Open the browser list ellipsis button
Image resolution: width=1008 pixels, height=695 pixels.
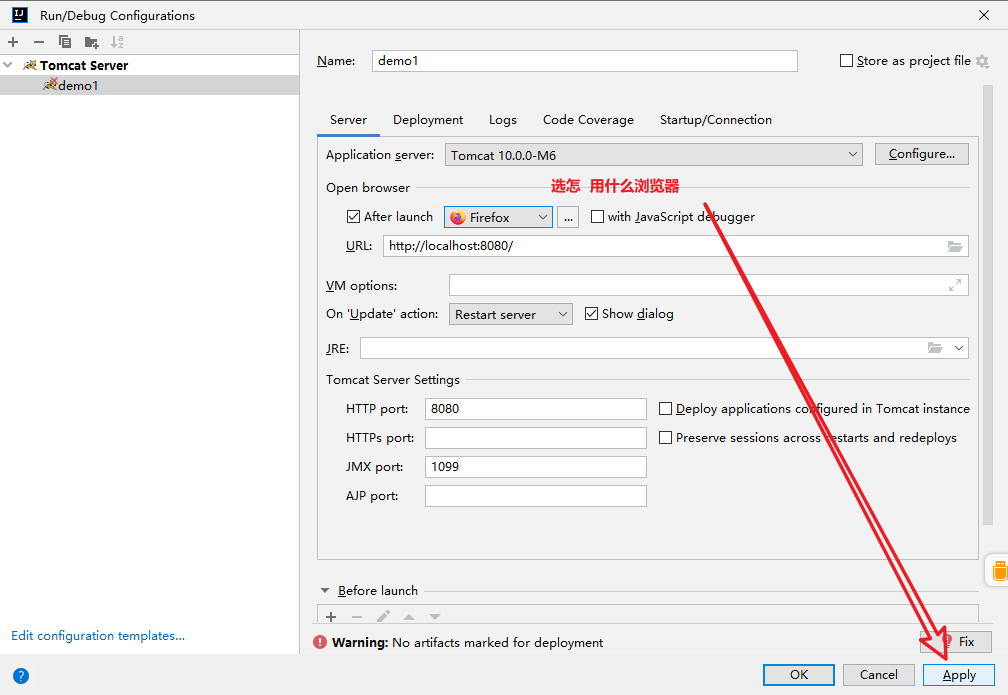(x=568, y=217)
